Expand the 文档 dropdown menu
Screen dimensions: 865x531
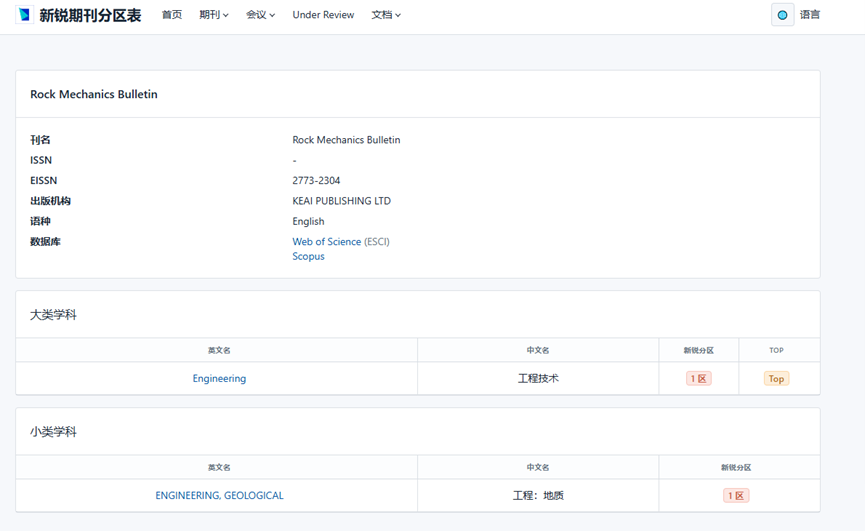(x=386, y=15)
